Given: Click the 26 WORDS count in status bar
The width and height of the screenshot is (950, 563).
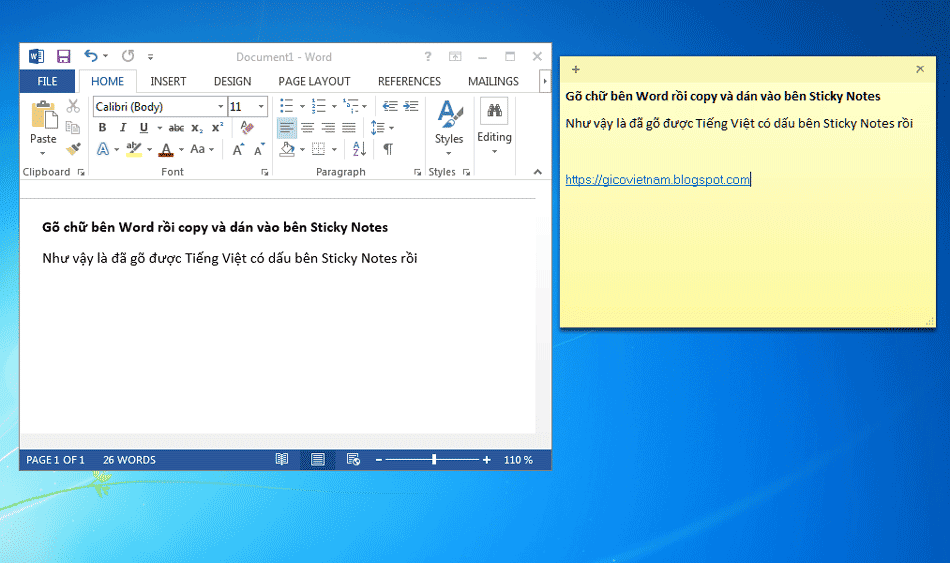Looking at the screenshot, I should point(129,460).
